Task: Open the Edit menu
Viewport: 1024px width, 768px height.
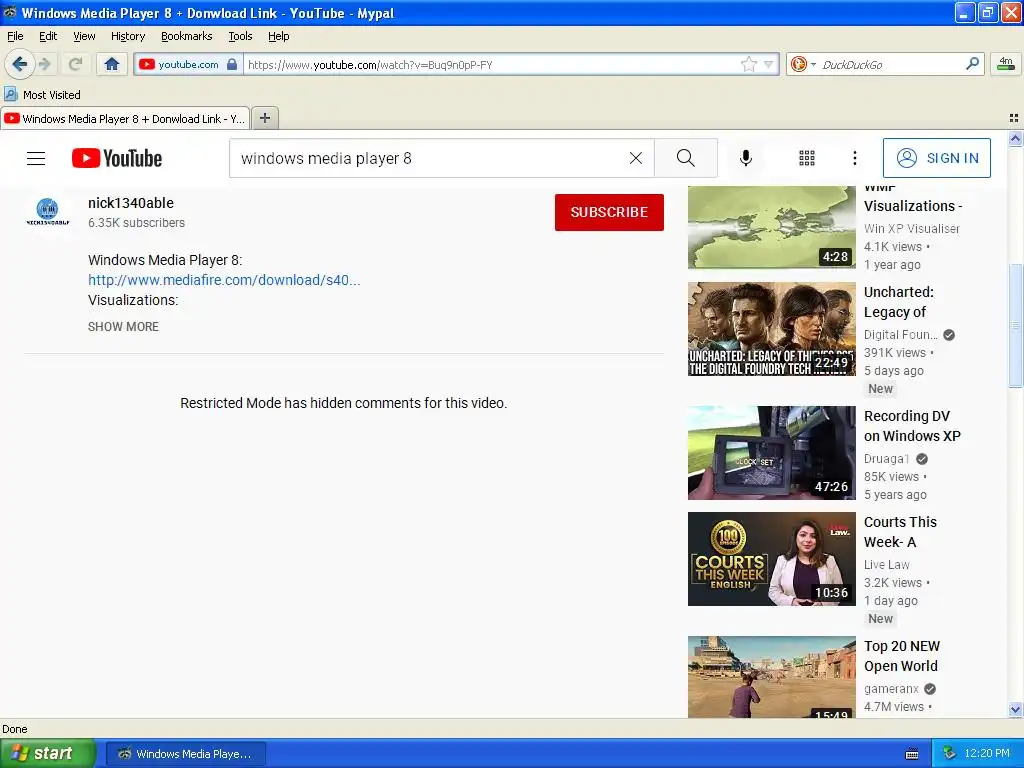Action: click(x=48, y=36)
